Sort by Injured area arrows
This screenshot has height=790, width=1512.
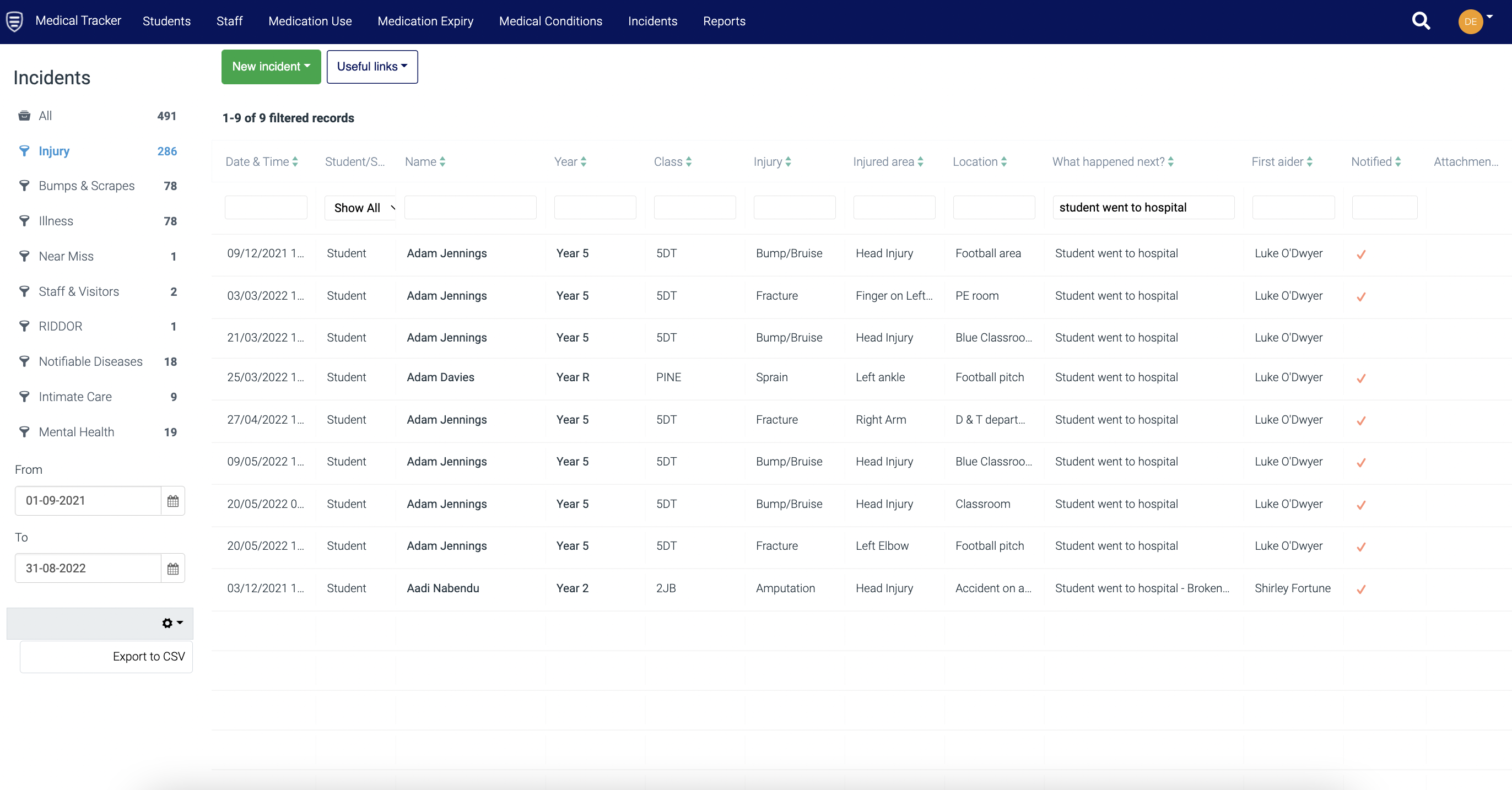[920, 161]
